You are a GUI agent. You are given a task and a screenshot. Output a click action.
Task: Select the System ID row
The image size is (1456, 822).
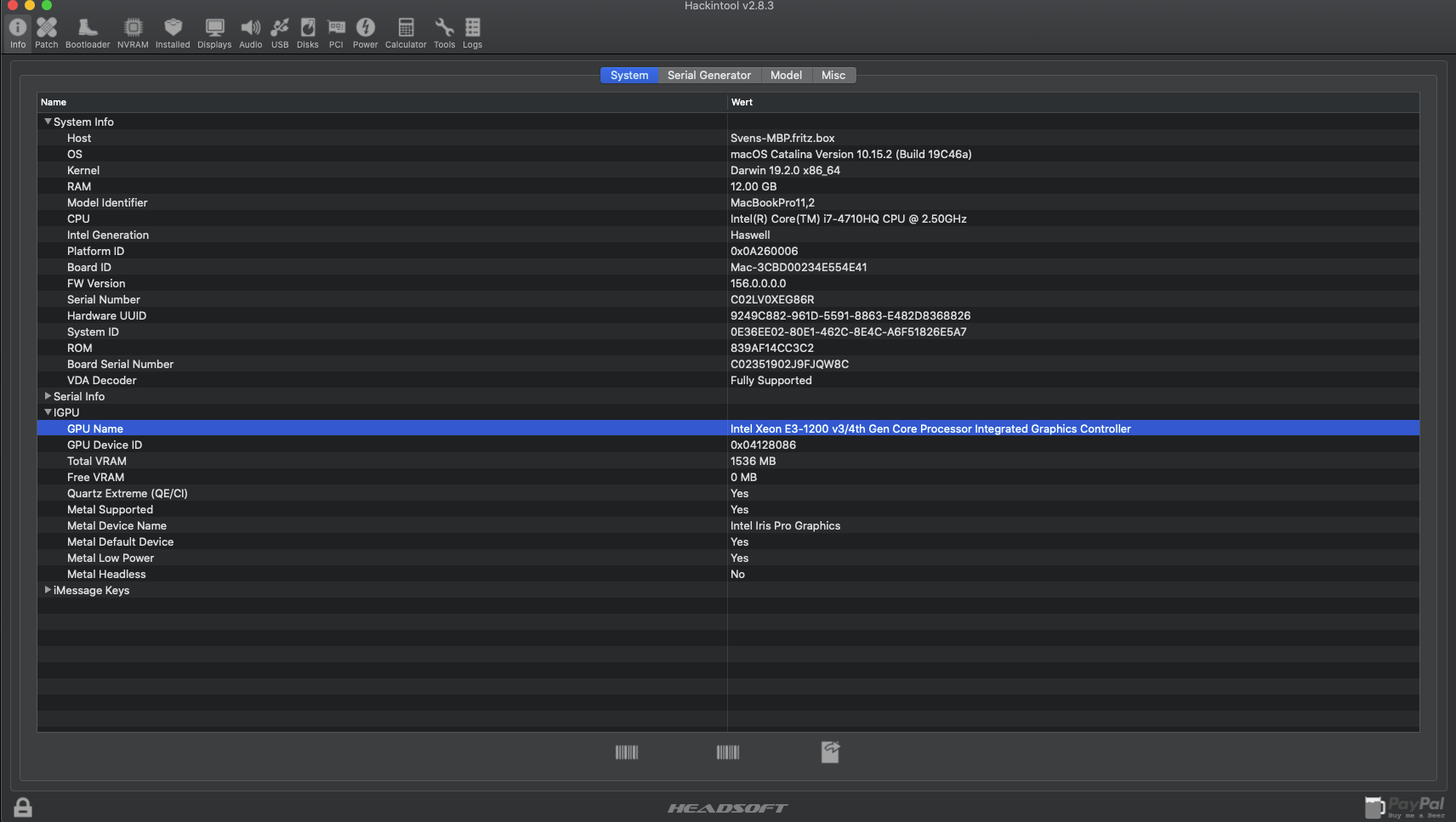728,332
